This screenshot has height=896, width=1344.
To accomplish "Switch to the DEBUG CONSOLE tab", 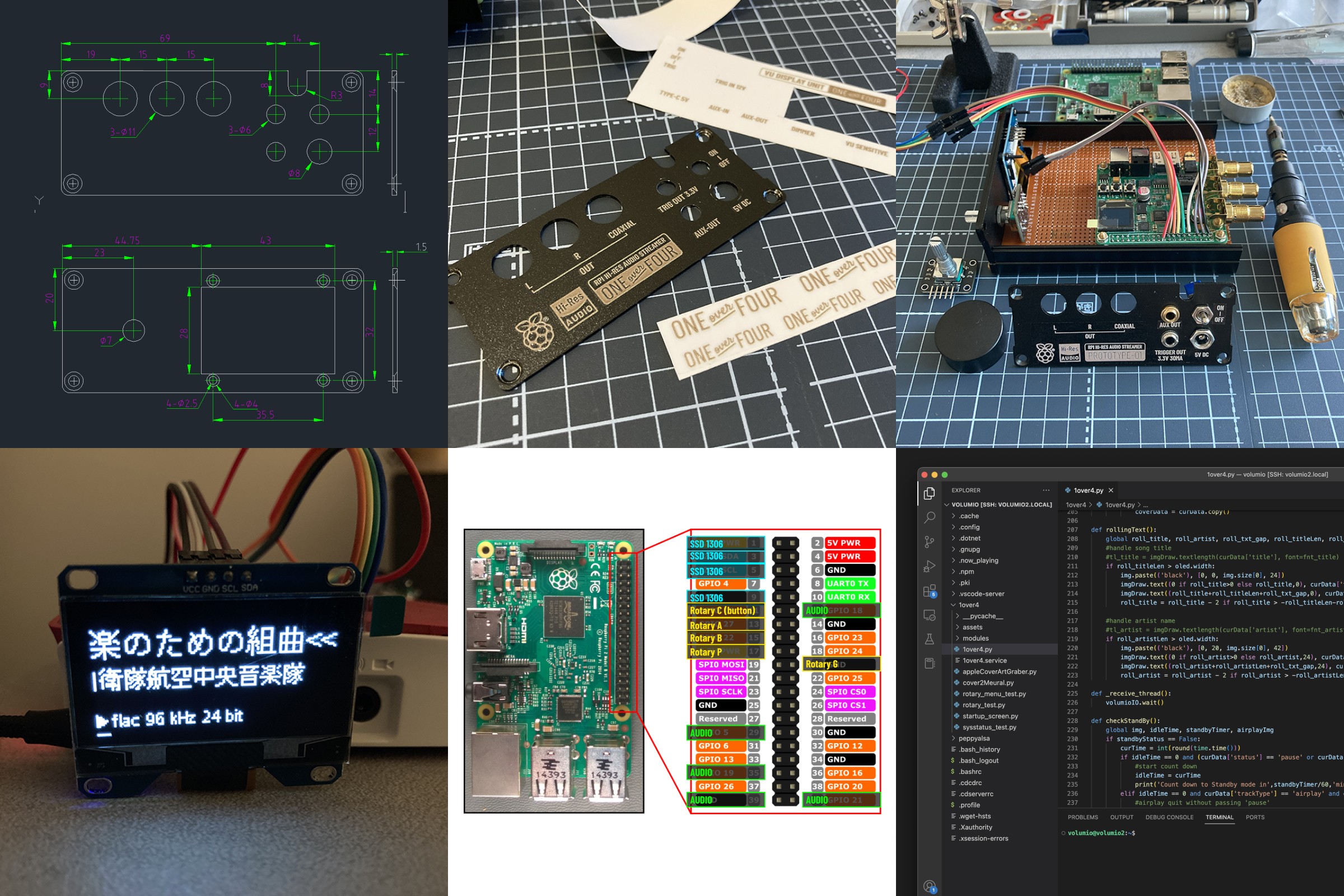I will [x=1169, y=817].
